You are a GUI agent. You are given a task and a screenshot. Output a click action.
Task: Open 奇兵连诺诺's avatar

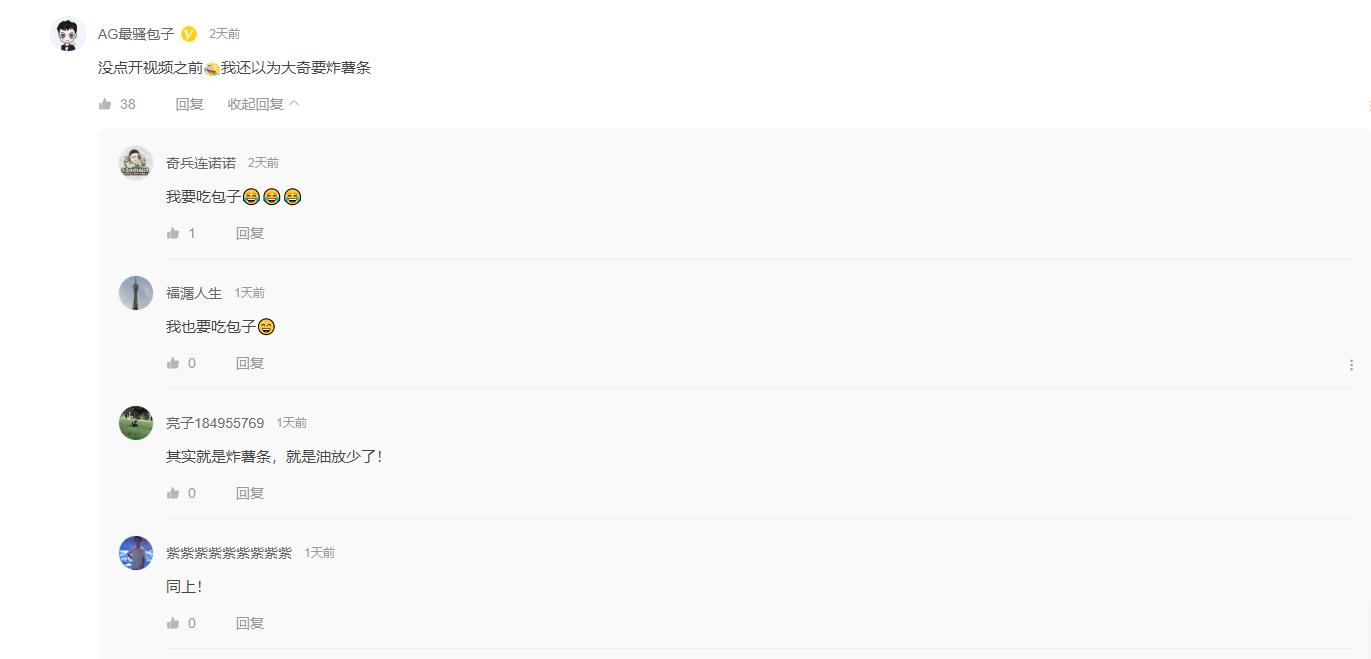click(136, 163)
